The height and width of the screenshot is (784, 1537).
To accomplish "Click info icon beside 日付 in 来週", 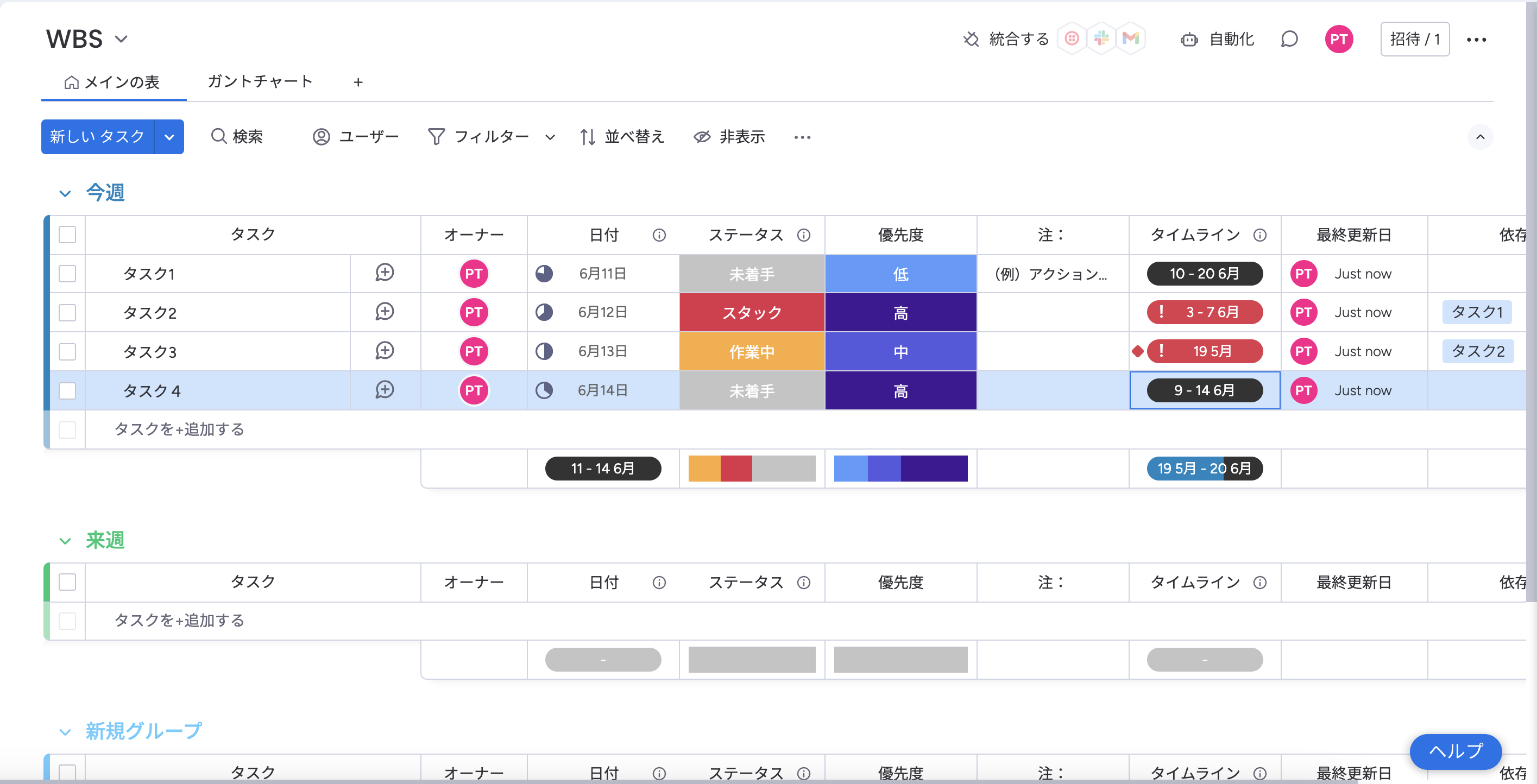I will (659, 581).
